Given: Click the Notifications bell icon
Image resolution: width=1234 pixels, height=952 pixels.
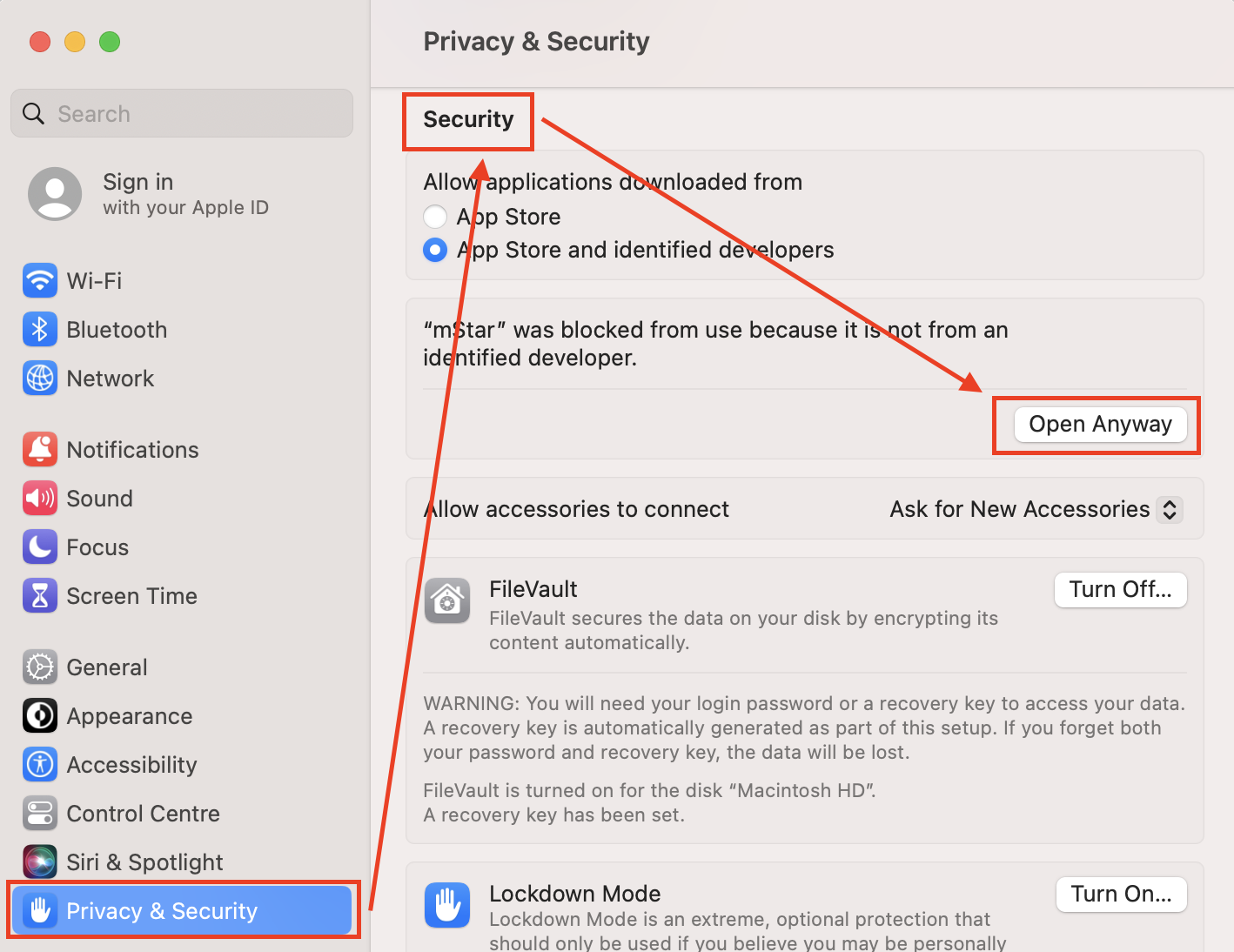Looking at the screenshot, I should 40,449.
